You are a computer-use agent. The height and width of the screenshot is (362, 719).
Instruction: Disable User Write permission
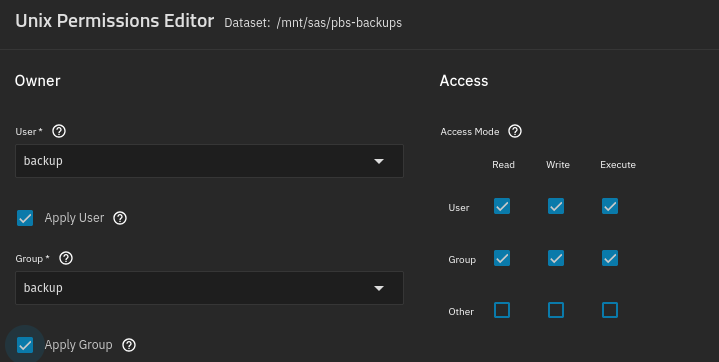(x=556, y=206)
